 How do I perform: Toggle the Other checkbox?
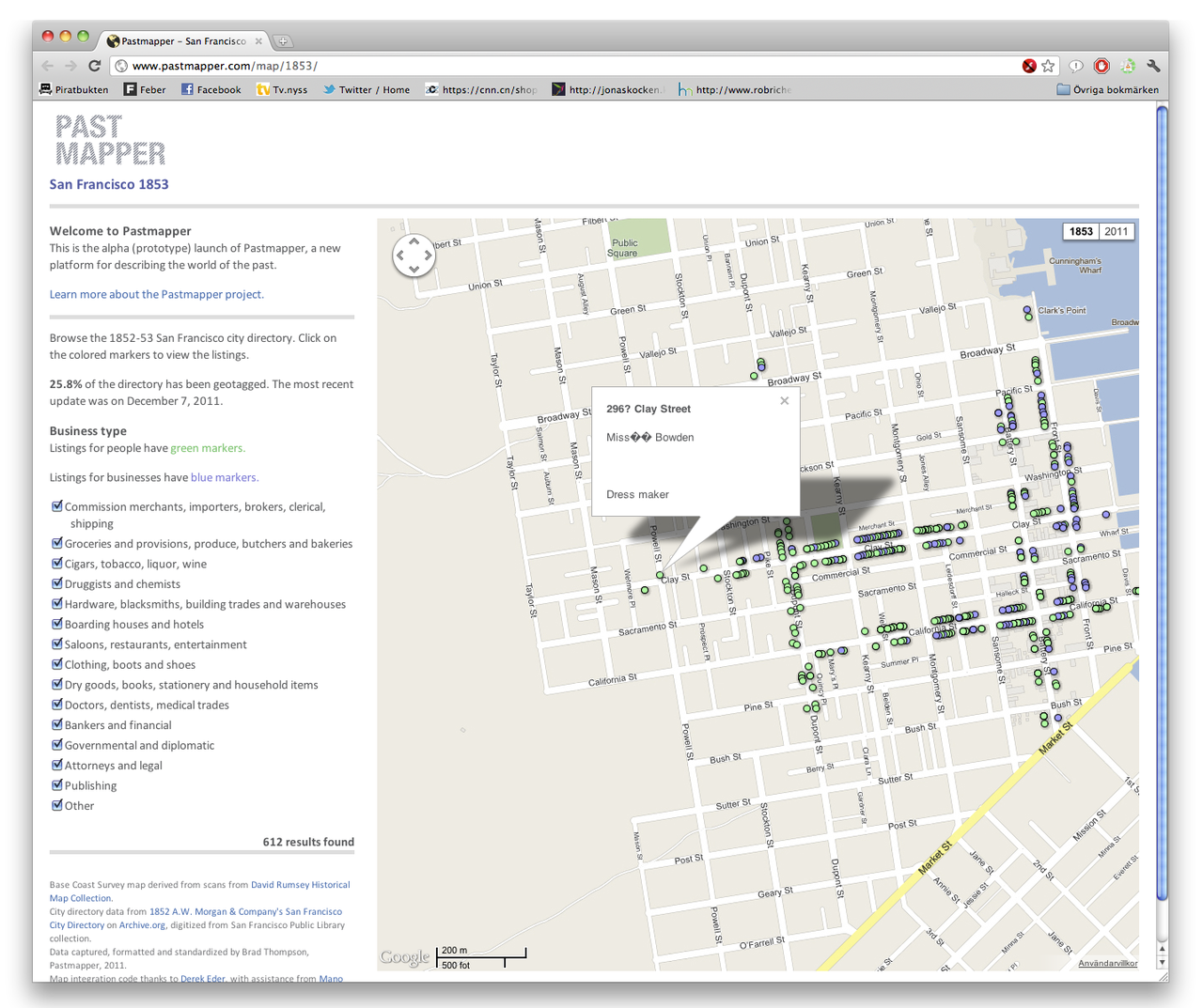[x=57, y=805]
